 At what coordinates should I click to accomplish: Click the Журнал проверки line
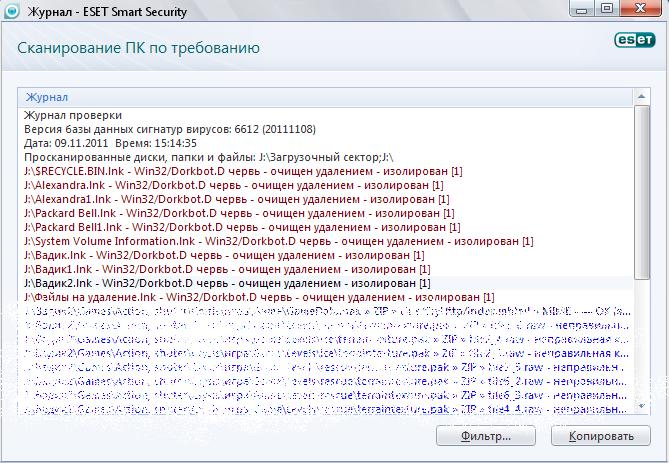[326, 115]
